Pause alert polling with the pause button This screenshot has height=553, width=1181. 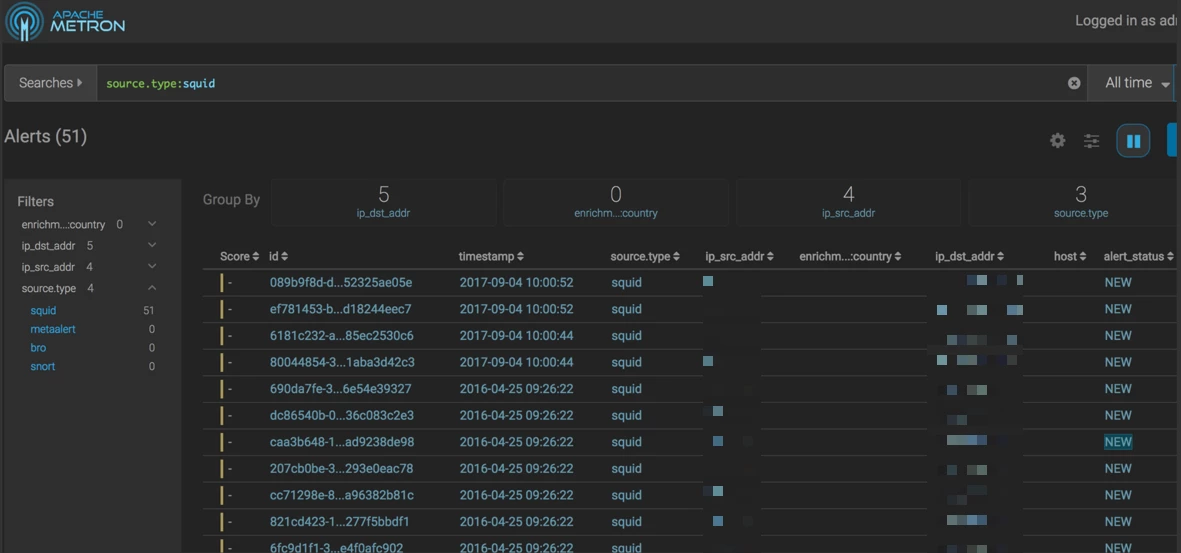click(x=1133, y=141)
